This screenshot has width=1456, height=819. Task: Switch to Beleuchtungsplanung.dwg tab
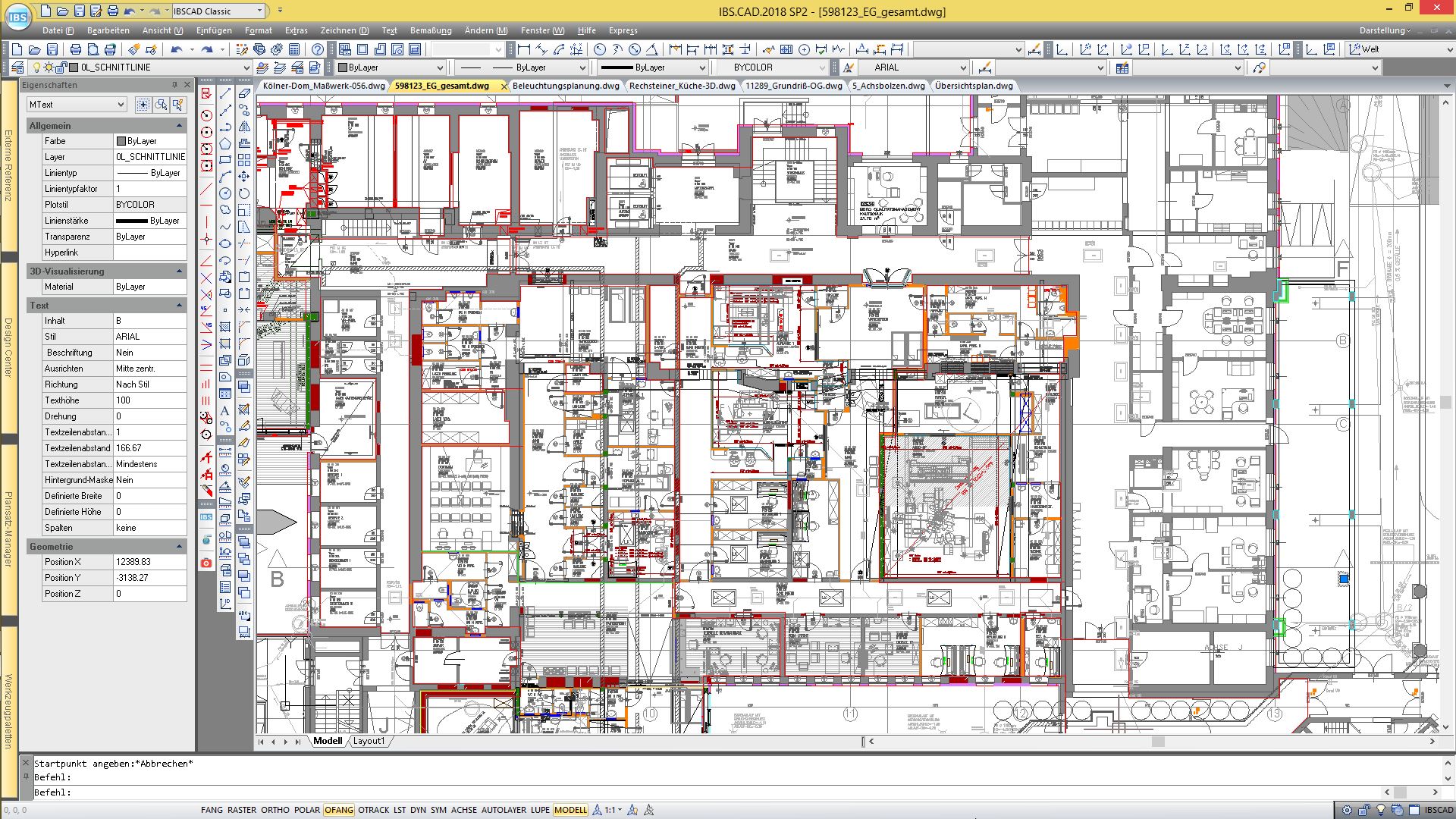point(566,86)
